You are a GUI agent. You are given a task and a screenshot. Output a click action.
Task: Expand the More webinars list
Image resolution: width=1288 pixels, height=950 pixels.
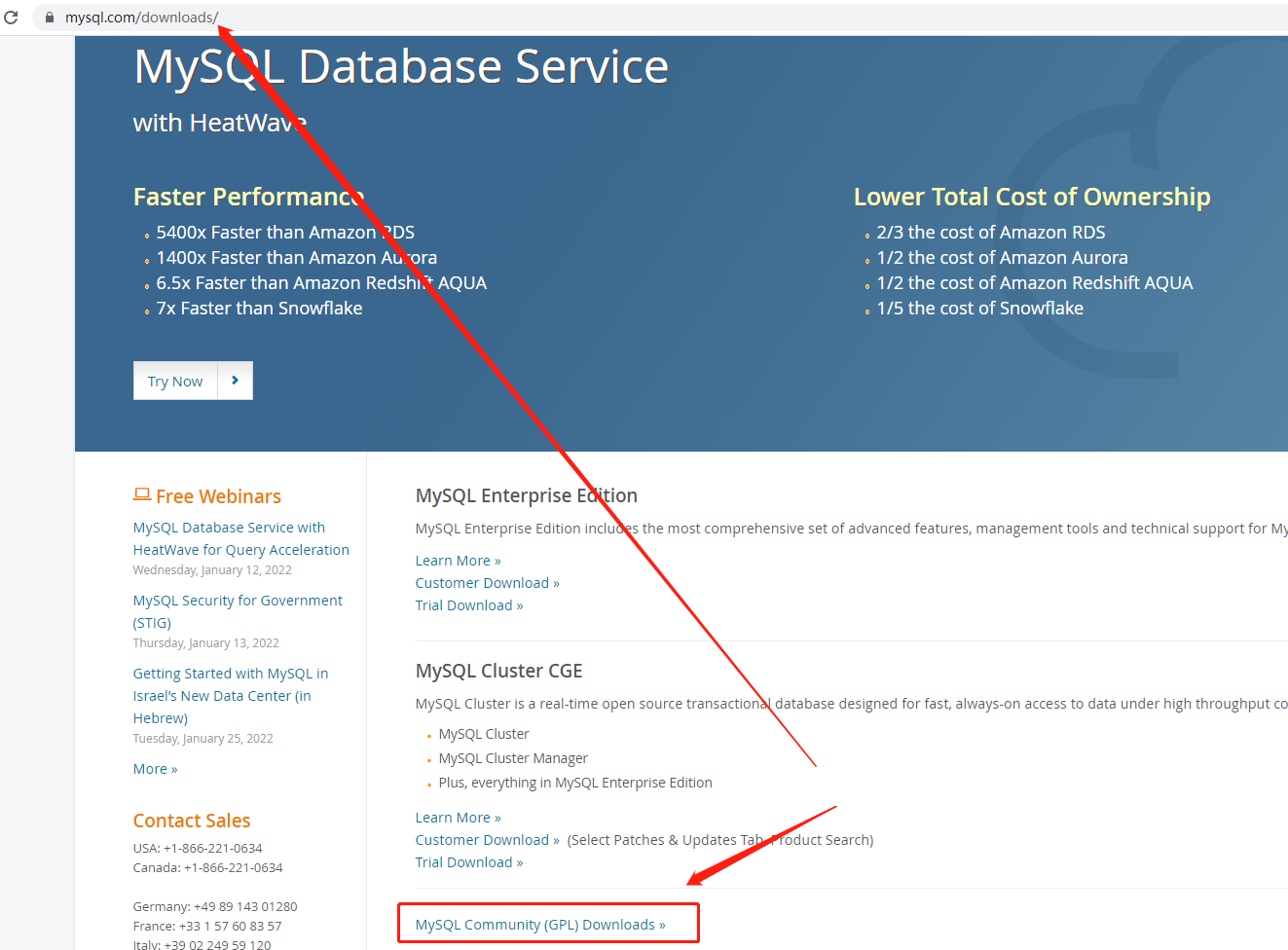pos(154,768)
